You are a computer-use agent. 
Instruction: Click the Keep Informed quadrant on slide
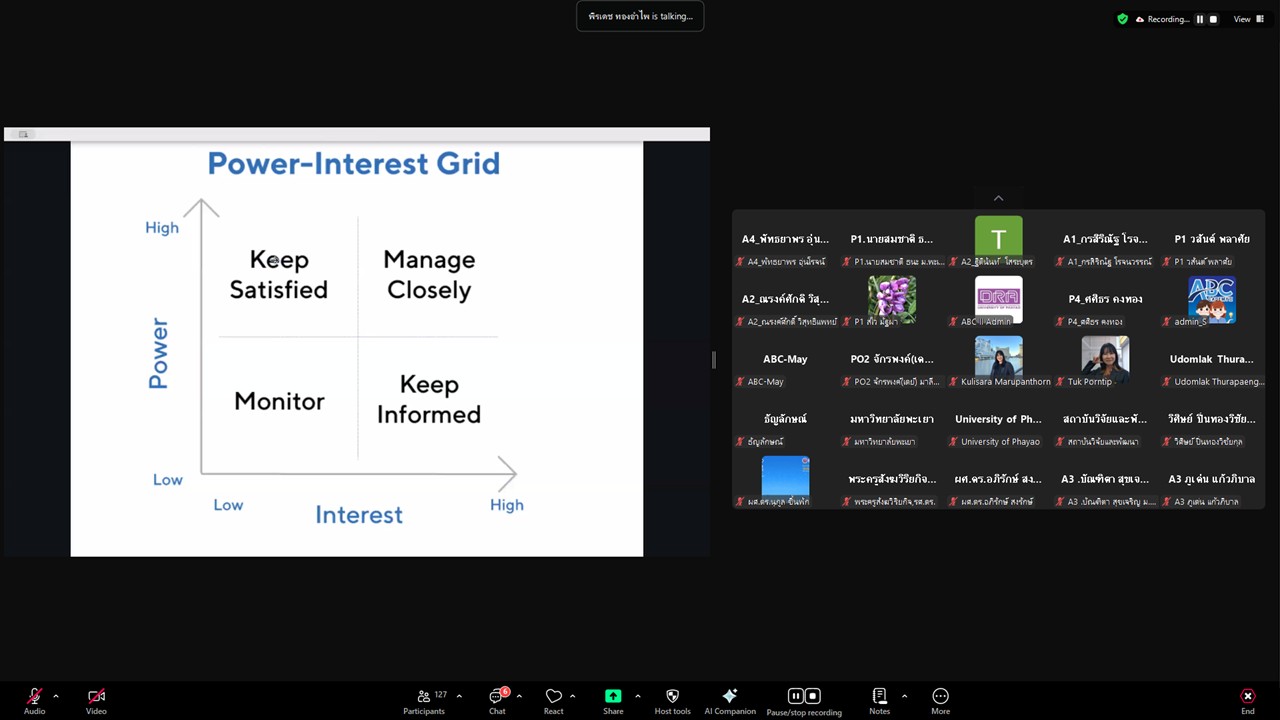(429, 399)
